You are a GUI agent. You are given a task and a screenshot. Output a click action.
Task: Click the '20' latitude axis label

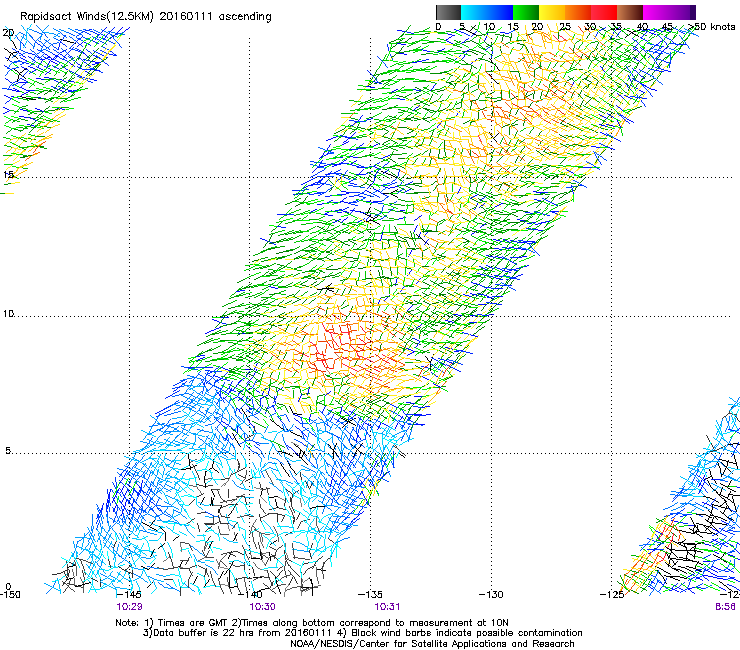click(x=8, y=32)
